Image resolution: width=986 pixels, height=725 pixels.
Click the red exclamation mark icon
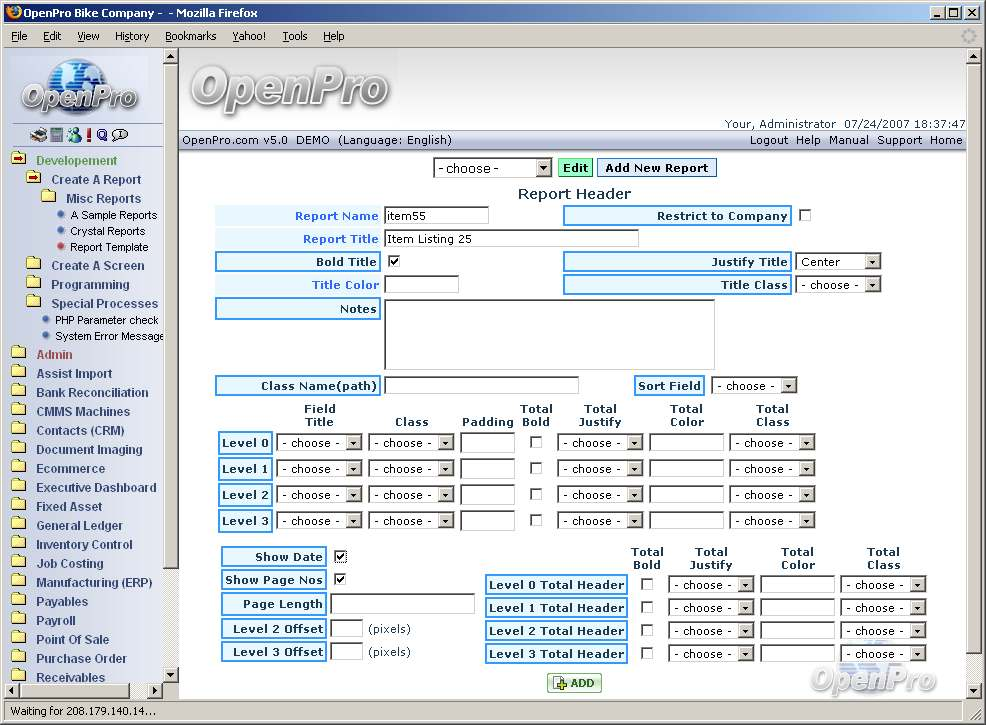[x=89, y=135]
